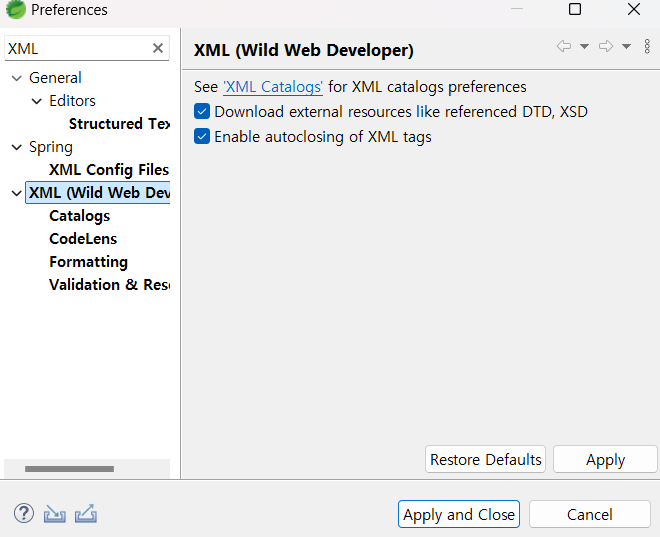660x537 pixels.
Task: Click the import preferences icon
Action: click(55, 514)
